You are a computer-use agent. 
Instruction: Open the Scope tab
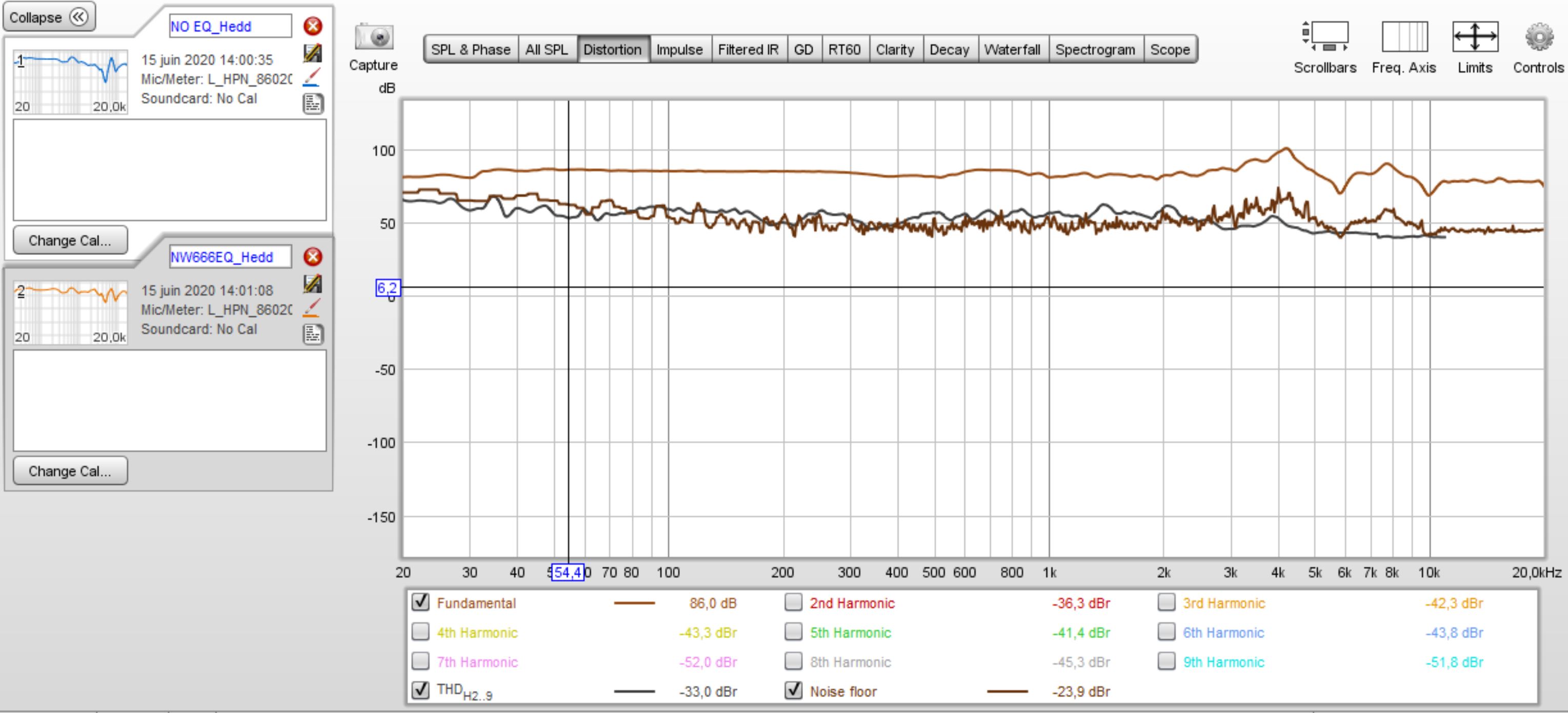tap(1170, 49)
